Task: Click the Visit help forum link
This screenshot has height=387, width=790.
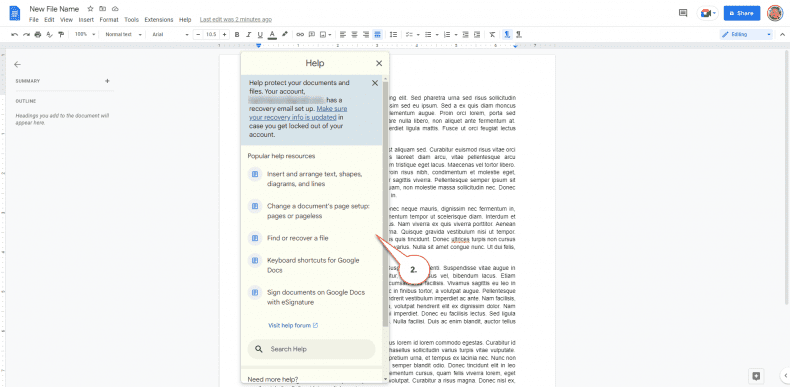Action: [x=293, y=326]
